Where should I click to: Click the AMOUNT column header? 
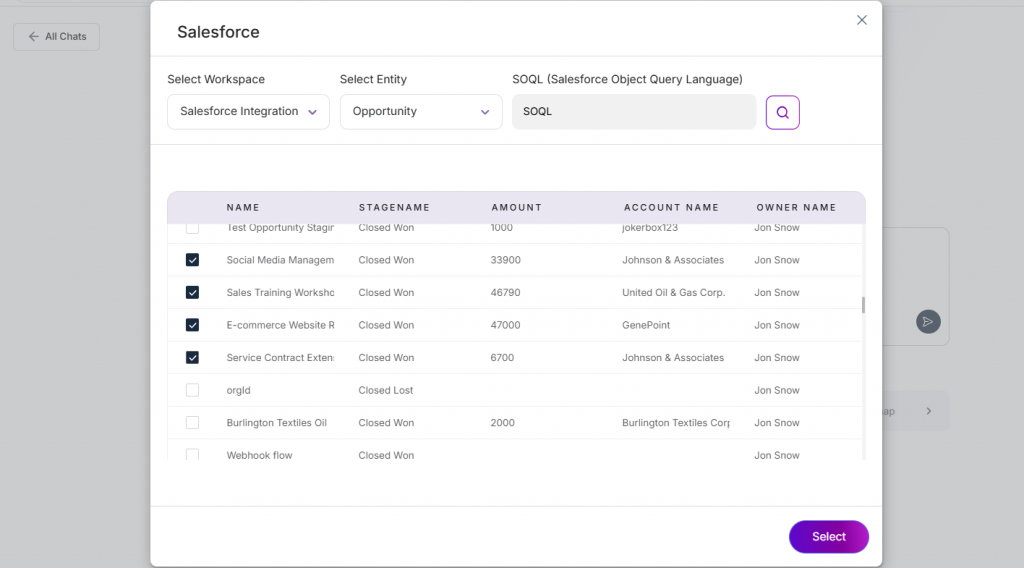[517, 208]
